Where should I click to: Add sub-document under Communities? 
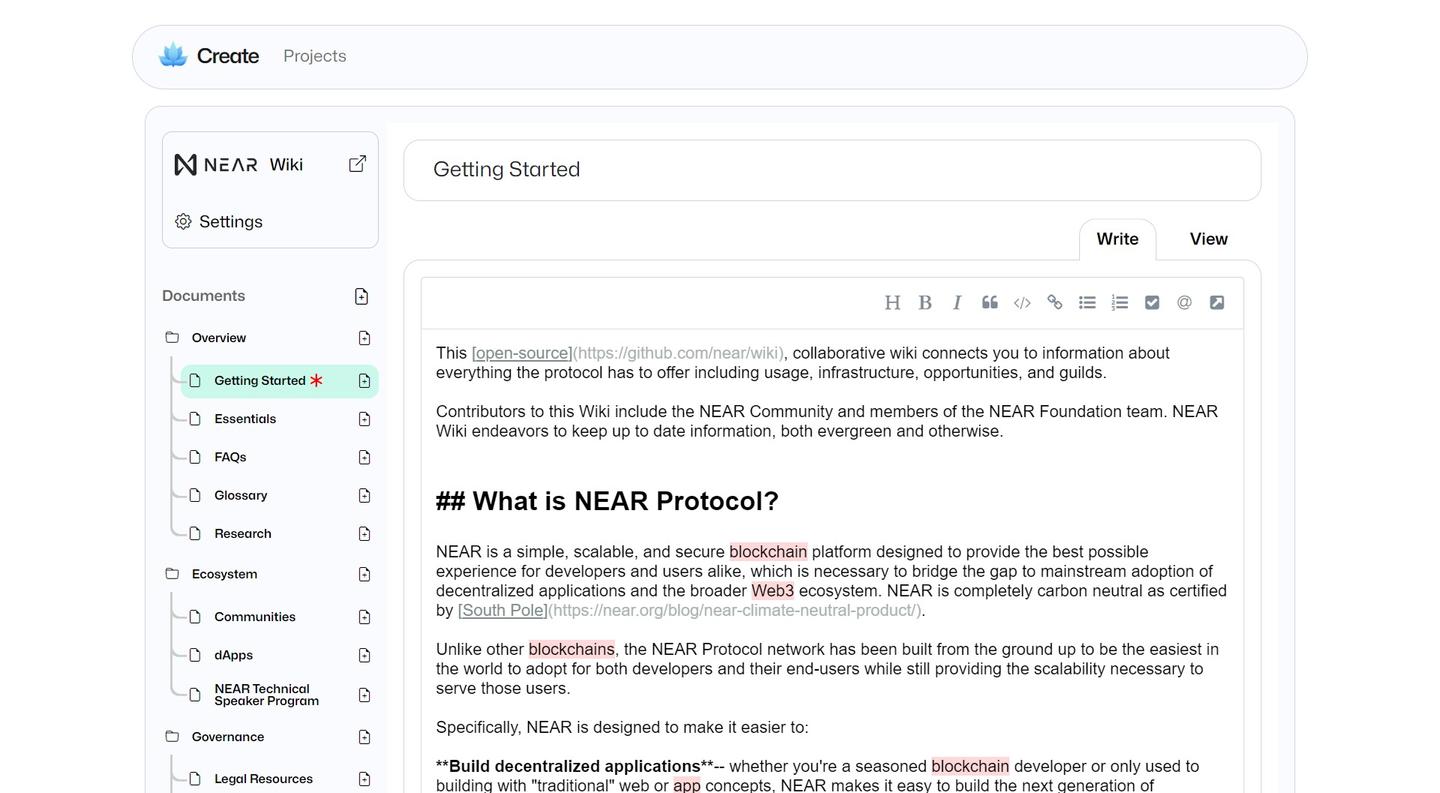tap(364, 617)
